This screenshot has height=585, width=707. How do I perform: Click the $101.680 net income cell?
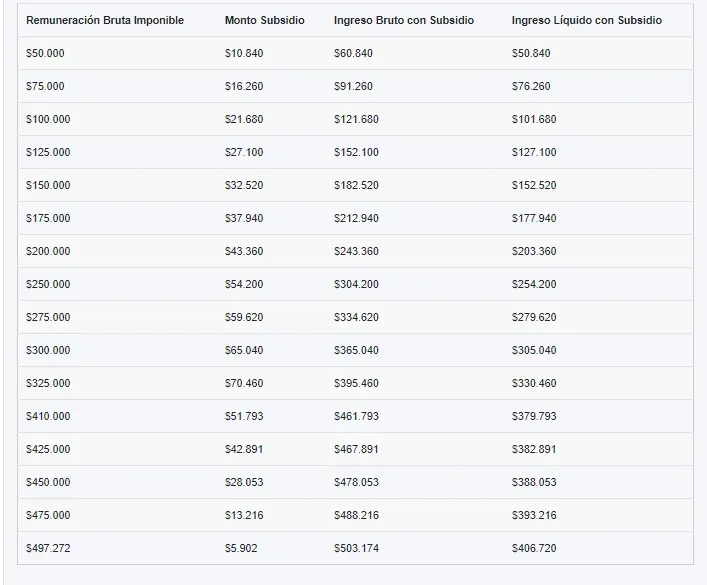coord(534,119)
